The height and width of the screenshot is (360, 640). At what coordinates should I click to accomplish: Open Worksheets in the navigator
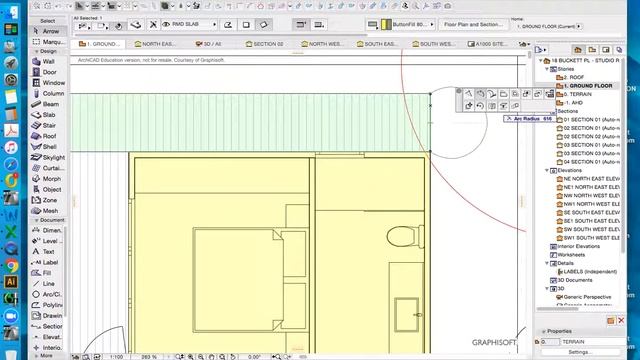tap(567, 255)
